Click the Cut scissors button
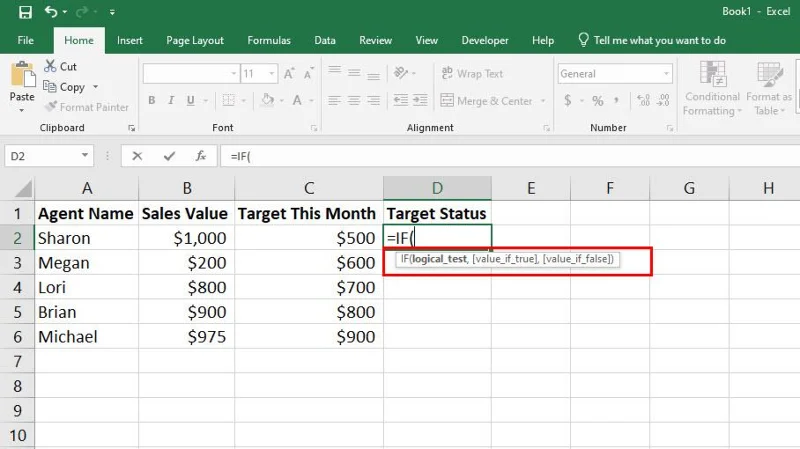Screen dimensions: 800x449 coord(60,66)
